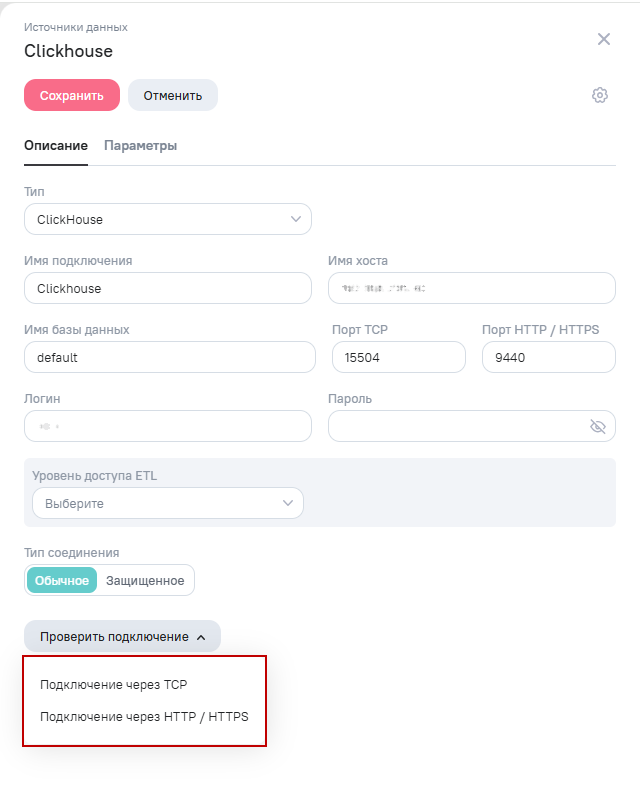Choose Подключение через HTTP / HTTPS
The height and width of the screenshot is (789, 640).
coord(144,716)
